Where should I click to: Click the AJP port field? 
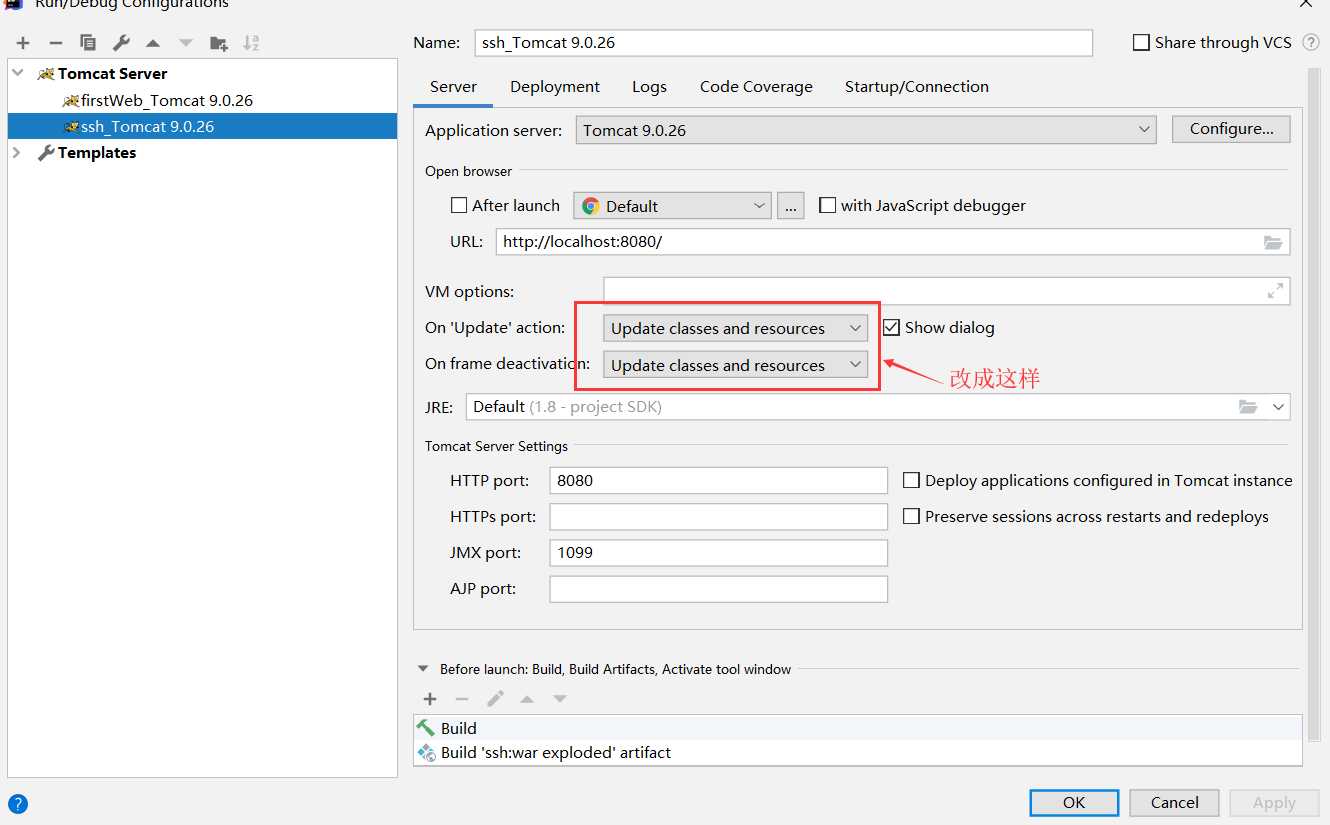pyautogui.click(x=719, y=589)
